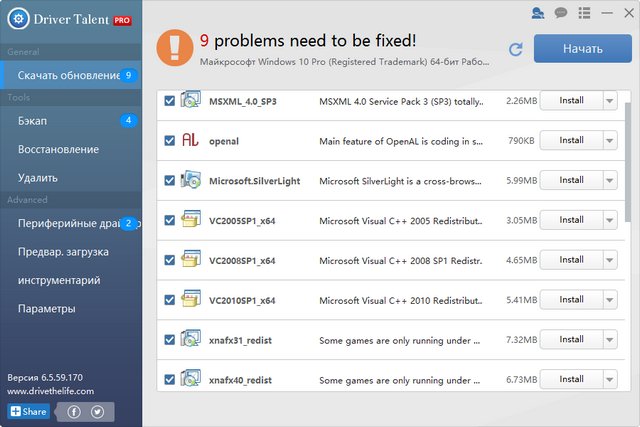640x427 pixels.
Task: Select Скачать обновление in the sidebar
Action: [x=71, y=75]
